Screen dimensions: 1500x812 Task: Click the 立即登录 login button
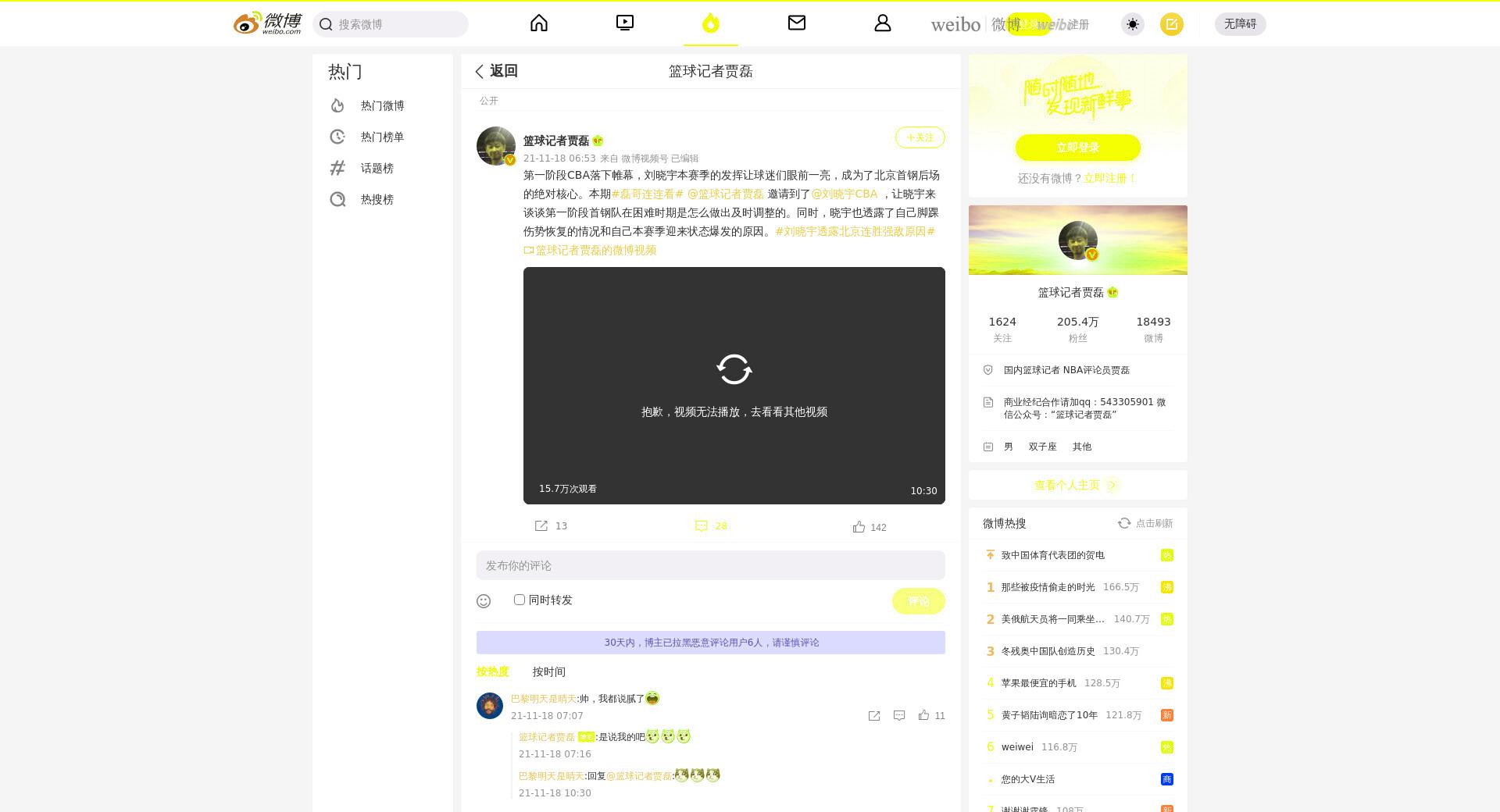click(1078, 148)
